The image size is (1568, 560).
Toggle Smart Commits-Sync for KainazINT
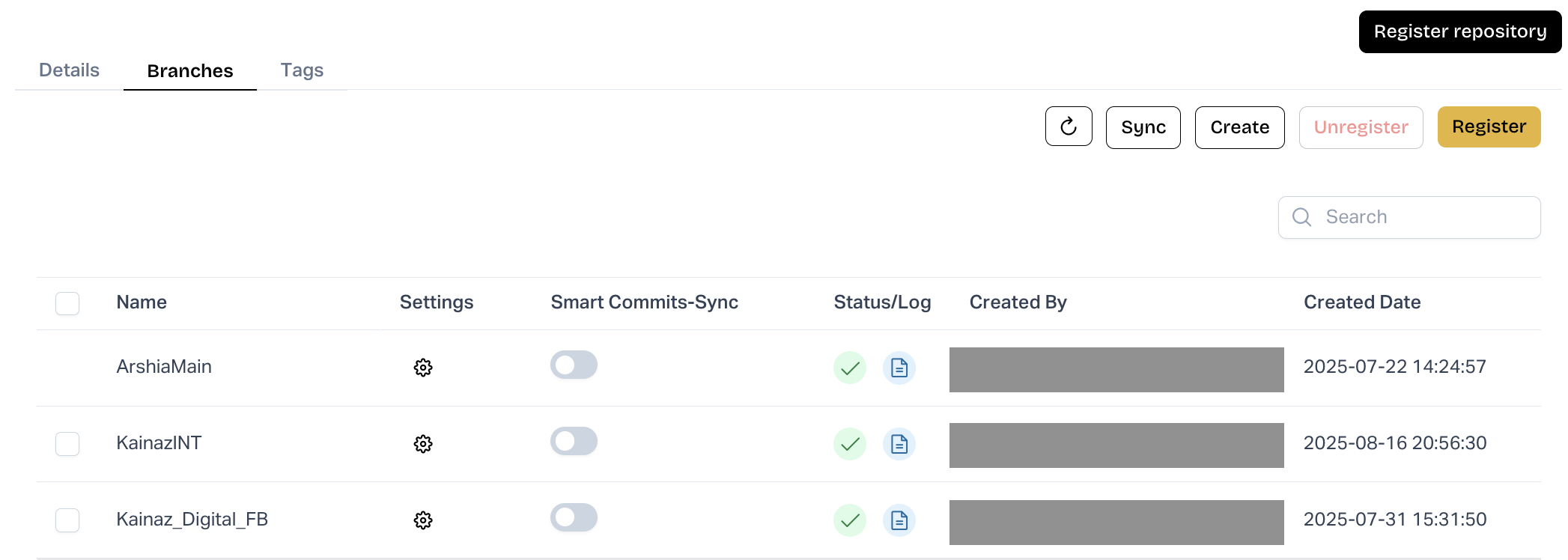coord(574,442)
